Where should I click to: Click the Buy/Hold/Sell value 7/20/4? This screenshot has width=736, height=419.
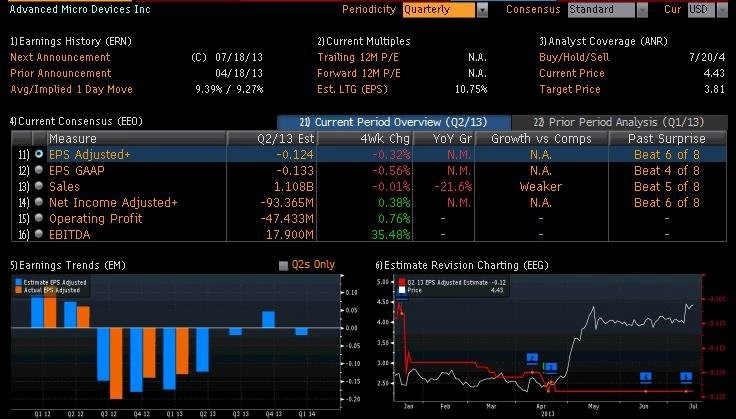pyautogui.click(x=708, y=57)
